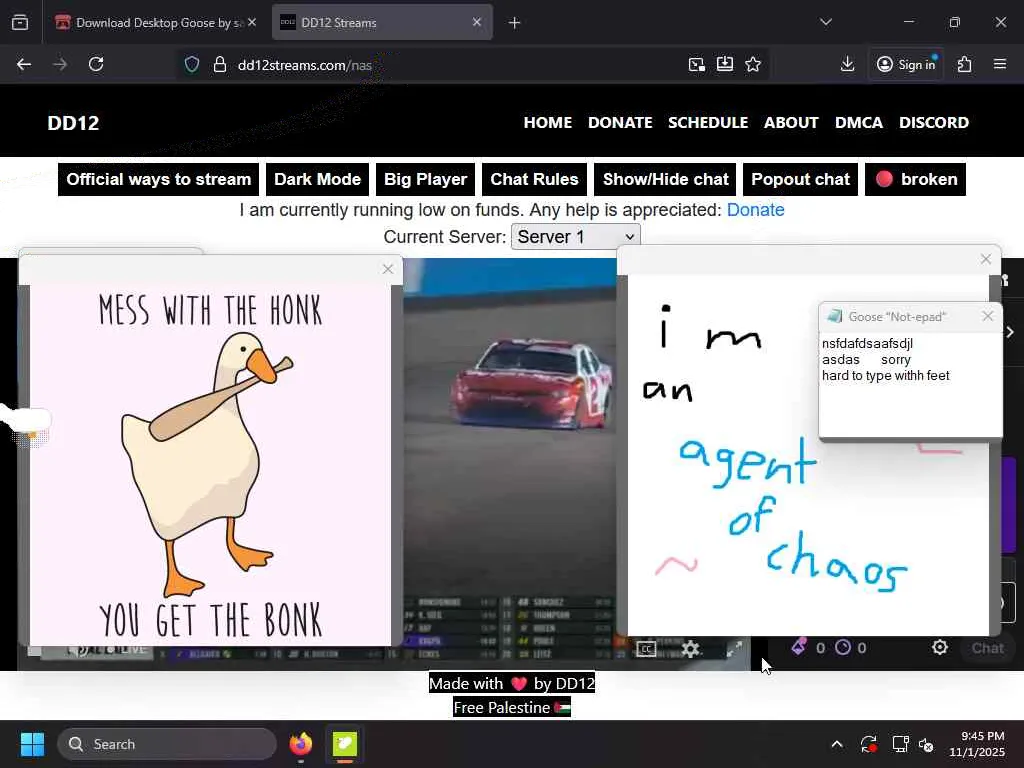Image resolution: width=1024 pixels, height=768 pixels.
Task: Follow the blue Donate link
Action: coord(756,210)
